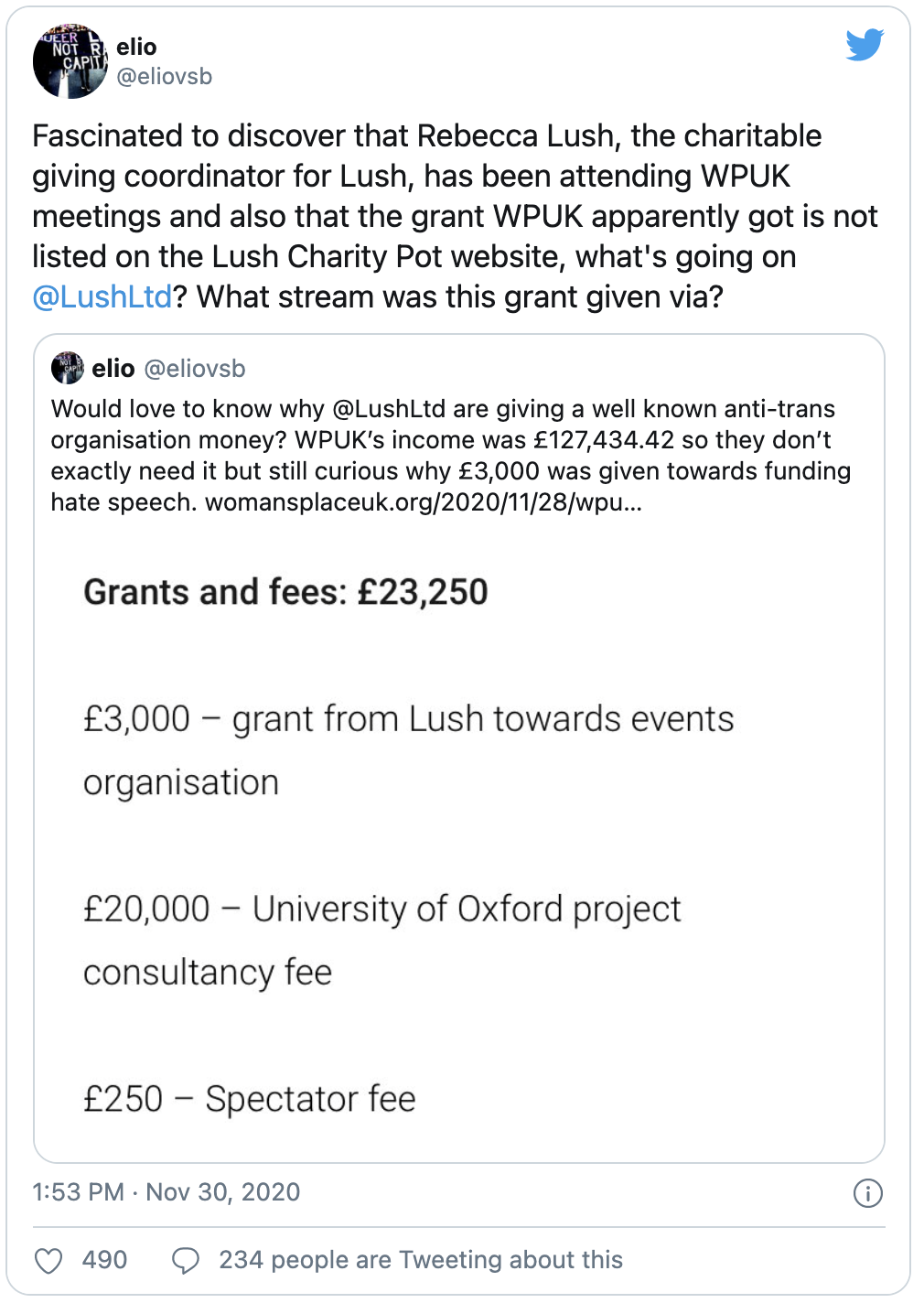This screenshot has height=1303, width=924.
Task: Click the reply speech bubble icon
Action: (x=186, y=1261)
